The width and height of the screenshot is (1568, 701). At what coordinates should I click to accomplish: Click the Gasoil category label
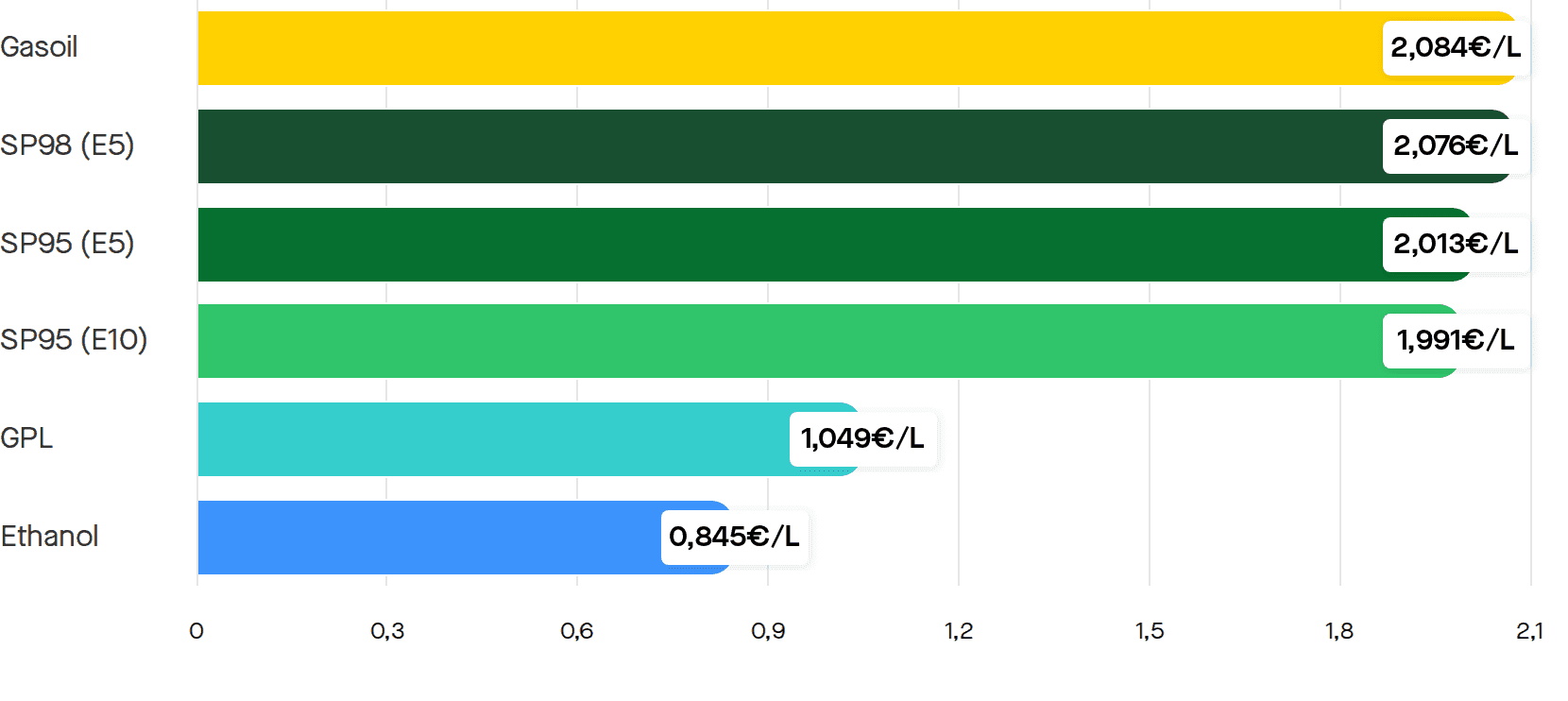pos(39,47)
